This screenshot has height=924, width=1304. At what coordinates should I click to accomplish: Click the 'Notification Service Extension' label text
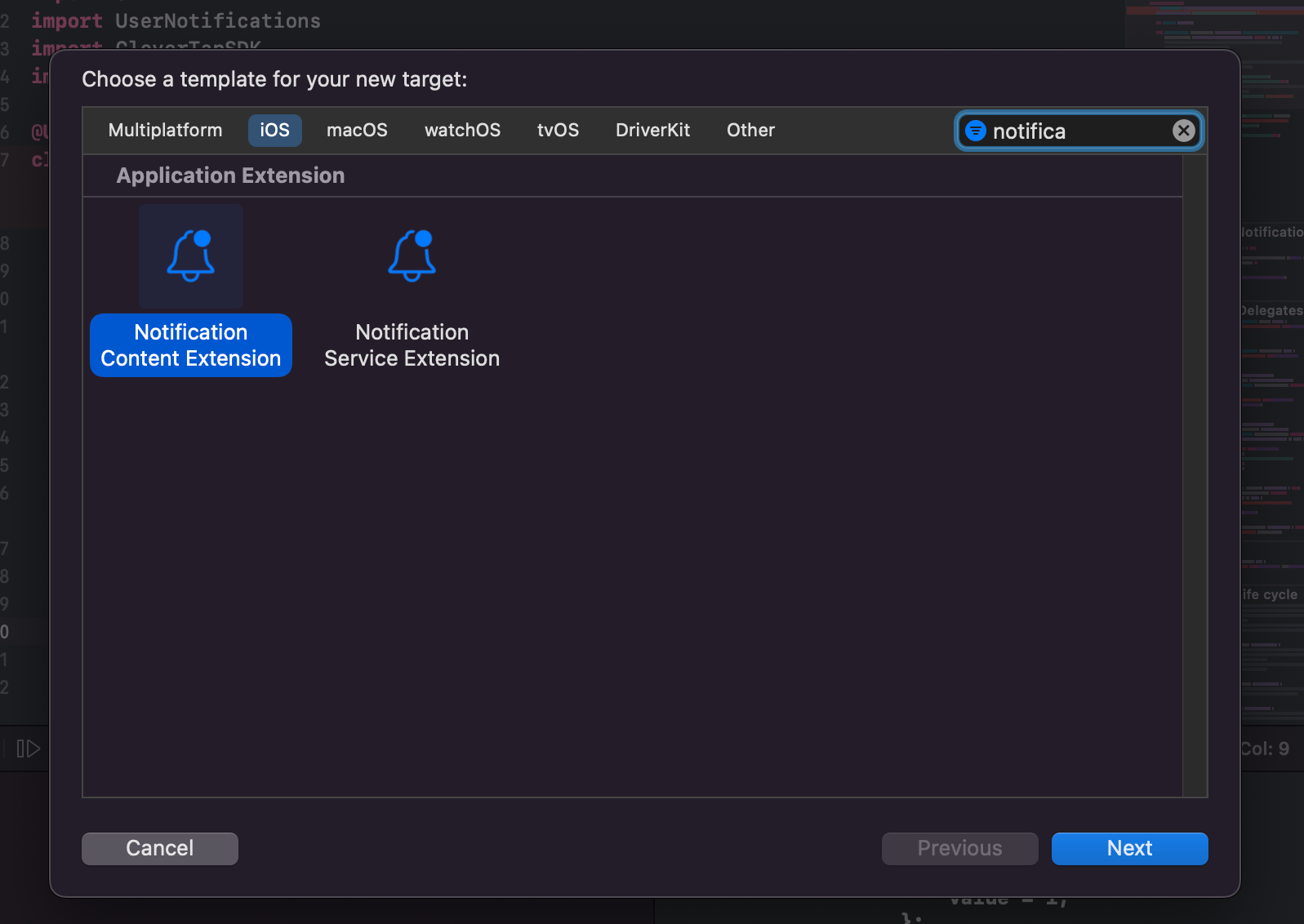click(x=412, y=345)
